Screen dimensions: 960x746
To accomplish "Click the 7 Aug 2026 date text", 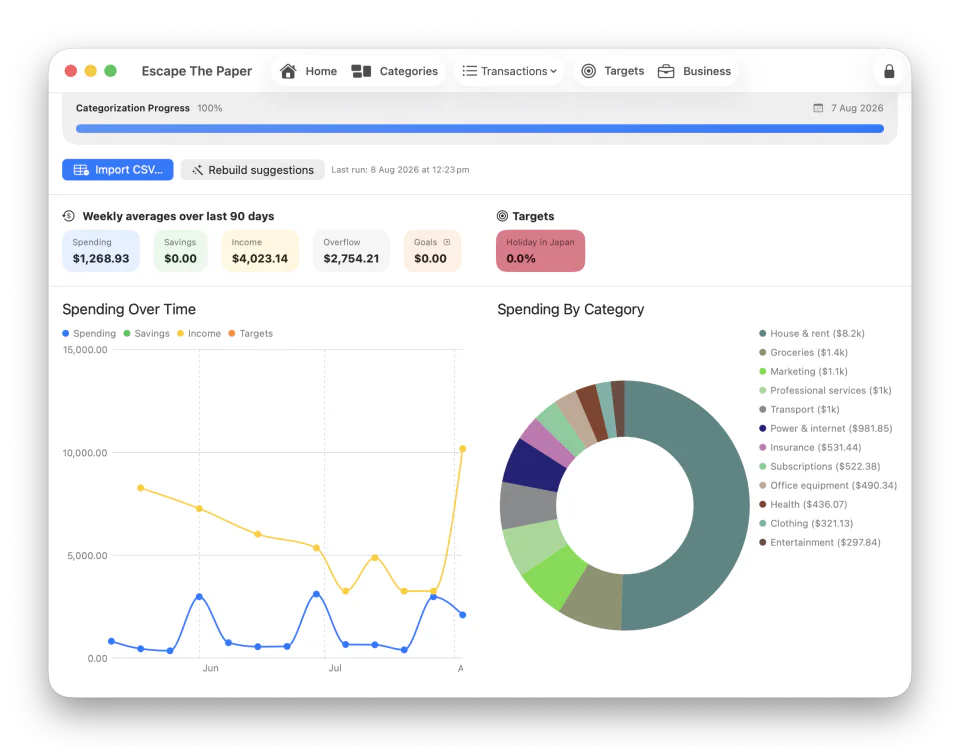I will pos(857,108).
